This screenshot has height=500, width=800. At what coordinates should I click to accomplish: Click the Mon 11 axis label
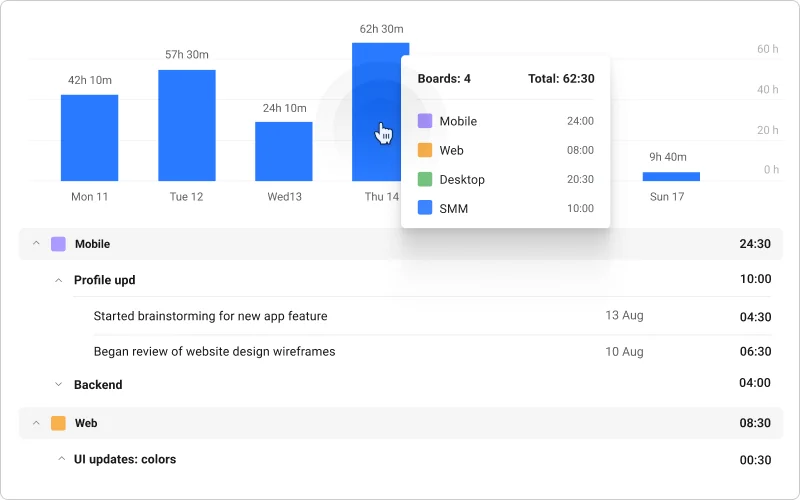[90, 197]
